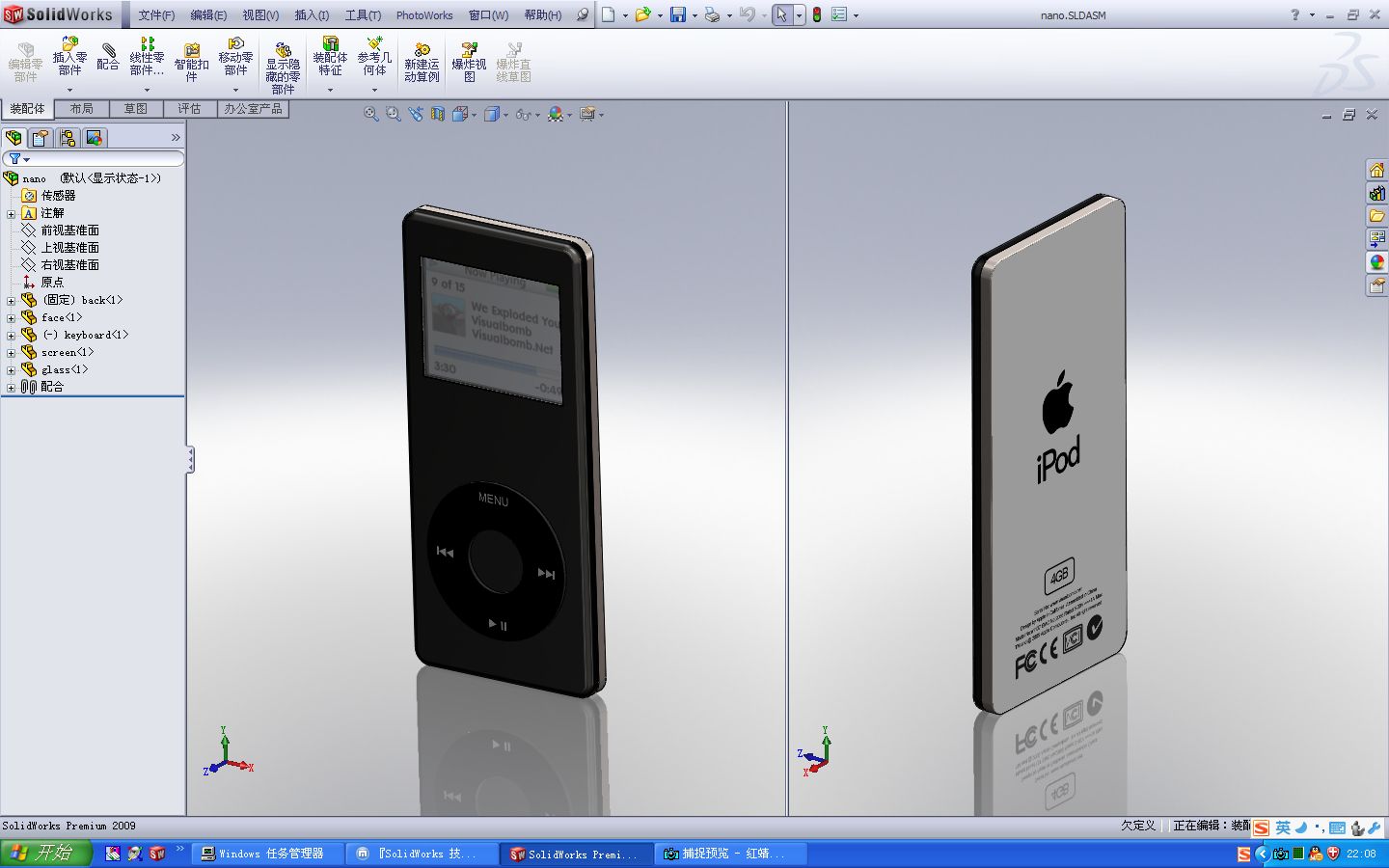
Task: Click the New document icon
Action: tap(609, 14)
